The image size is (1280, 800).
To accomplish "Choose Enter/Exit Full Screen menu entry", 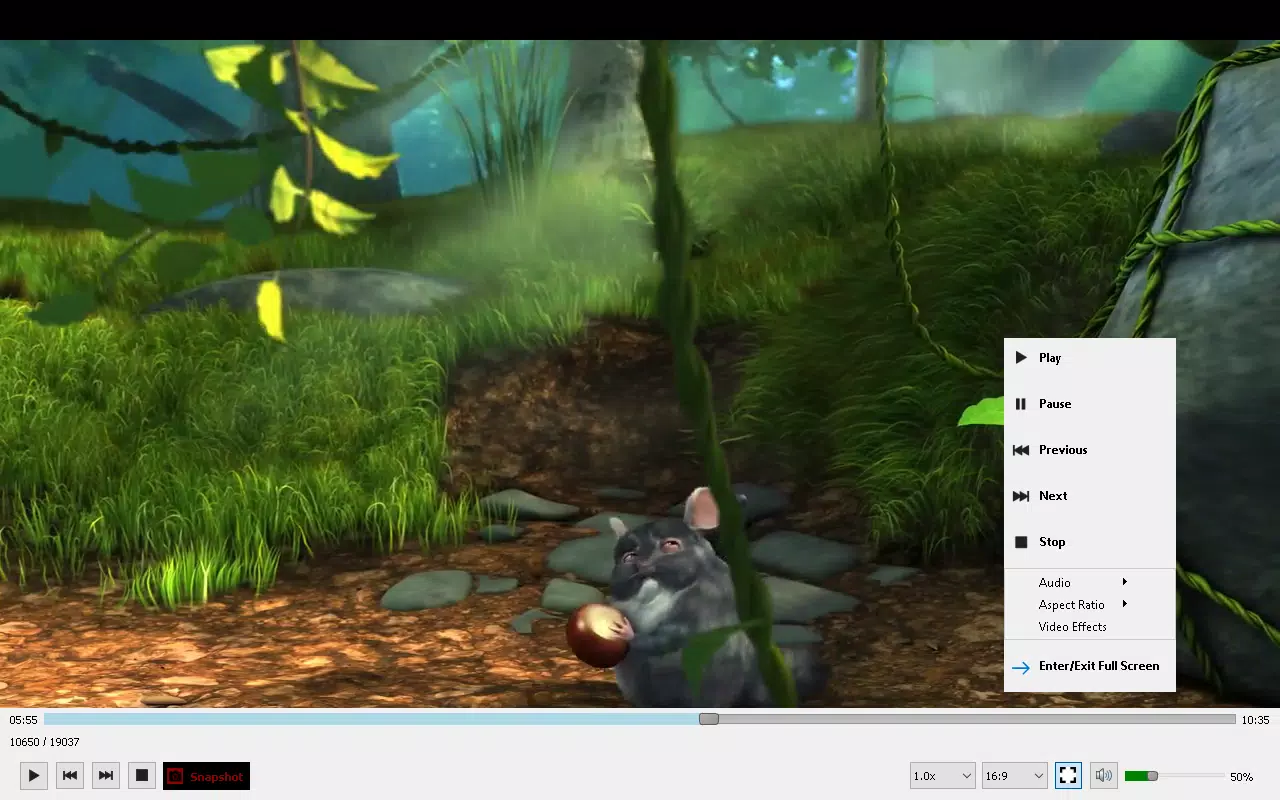I will [1090, 666].
